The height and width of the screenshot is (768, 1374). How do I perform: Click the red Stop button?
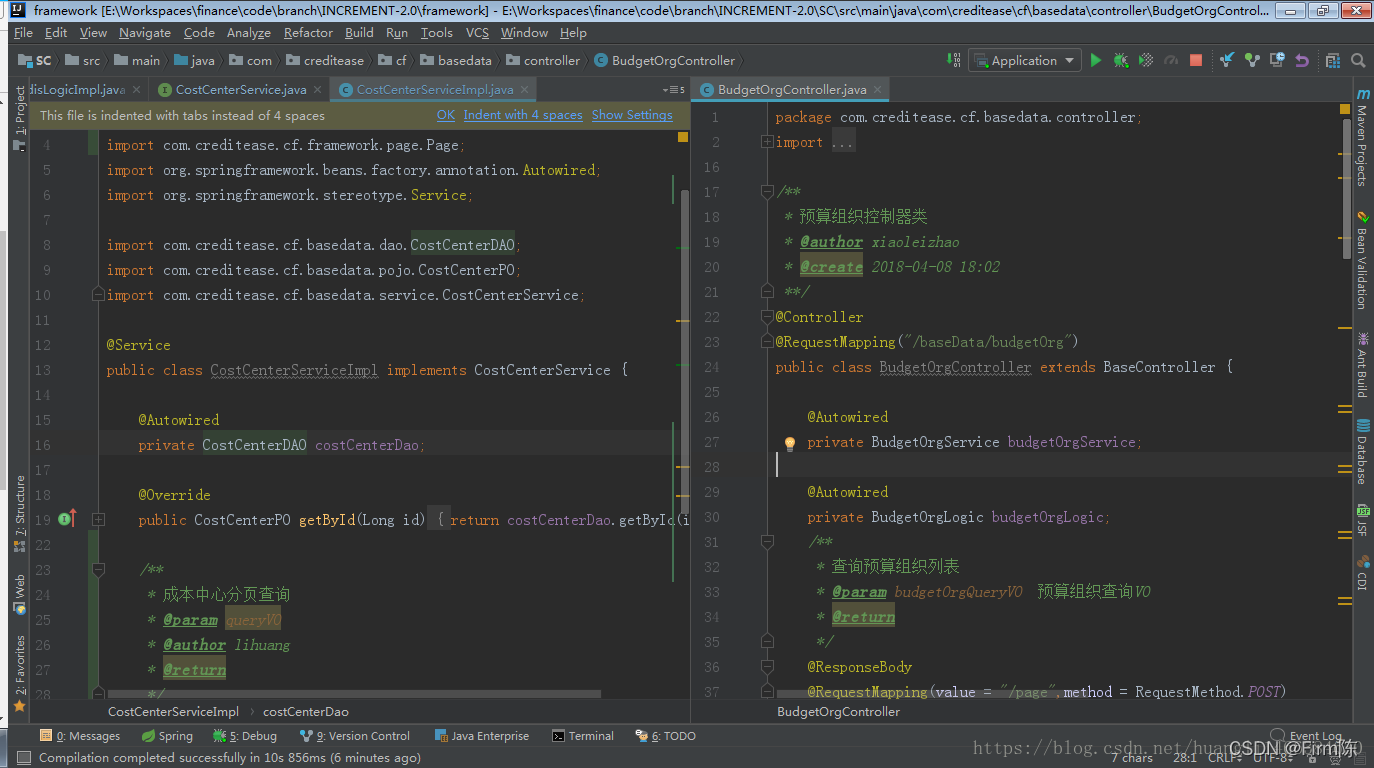pyautogui.click(x=1196, y=60)
